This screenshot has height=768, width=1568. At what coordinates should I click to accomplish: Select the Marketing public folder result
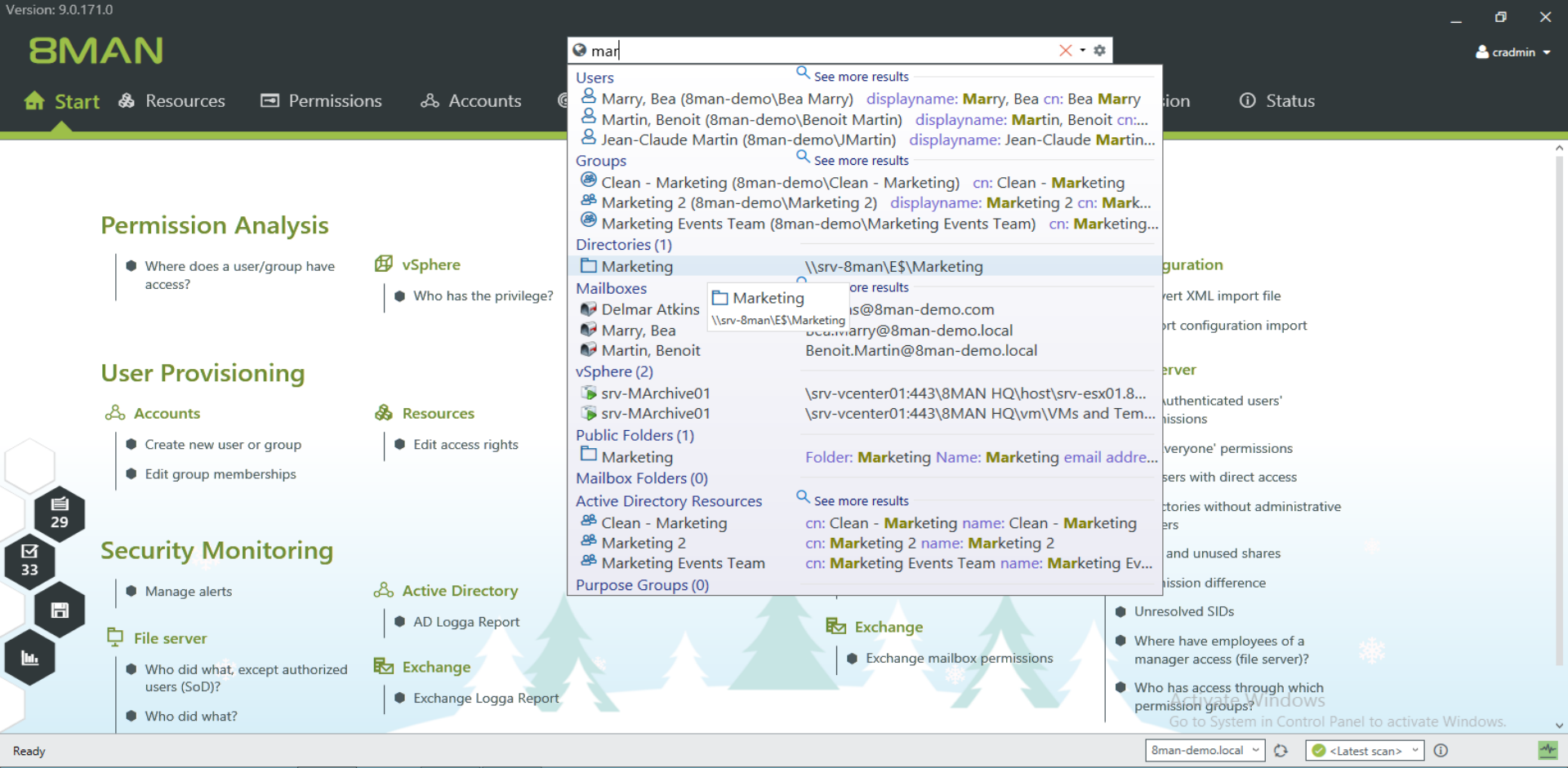pyautogui.click(x=864, y=457)
